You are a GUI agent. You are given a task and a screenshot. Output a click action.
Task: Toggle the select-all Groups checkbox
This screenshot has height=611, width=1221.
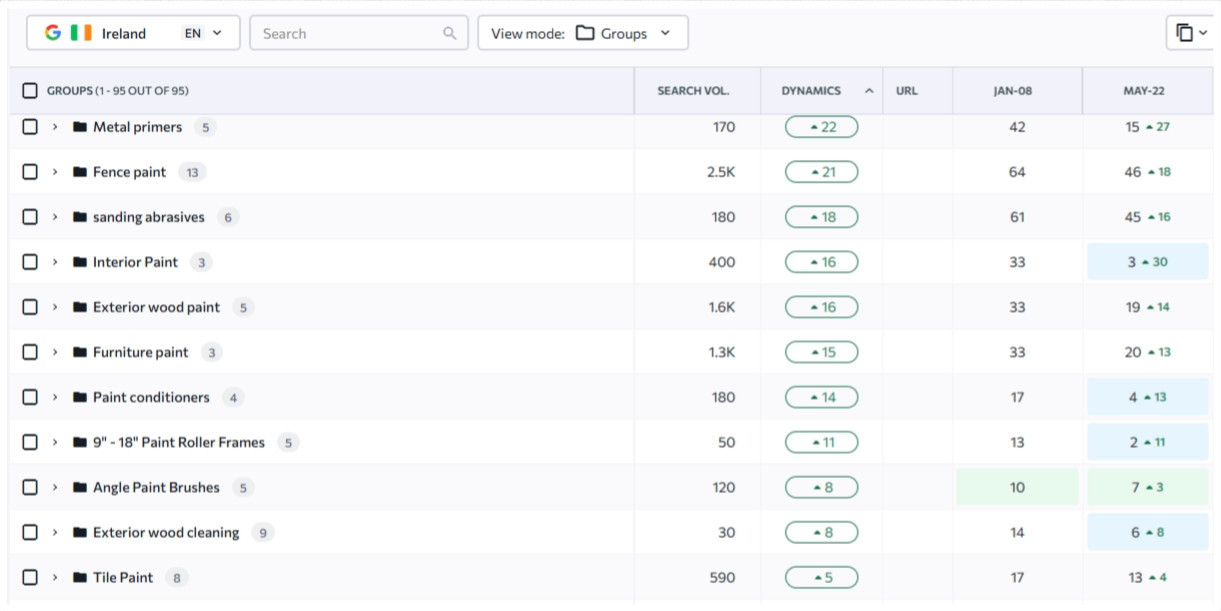(x=30, y=91)
